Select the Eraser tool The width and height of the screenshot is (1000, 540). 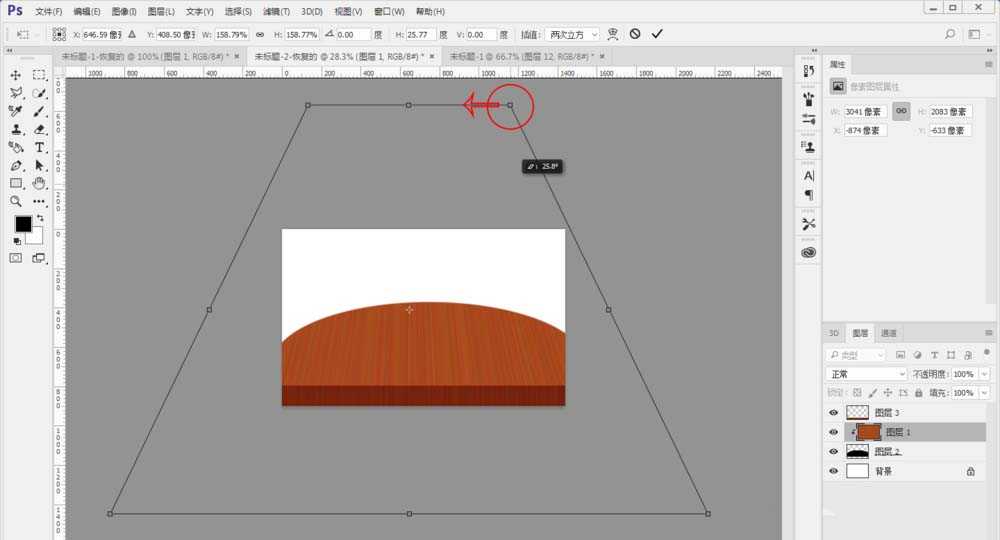(40, 129)
